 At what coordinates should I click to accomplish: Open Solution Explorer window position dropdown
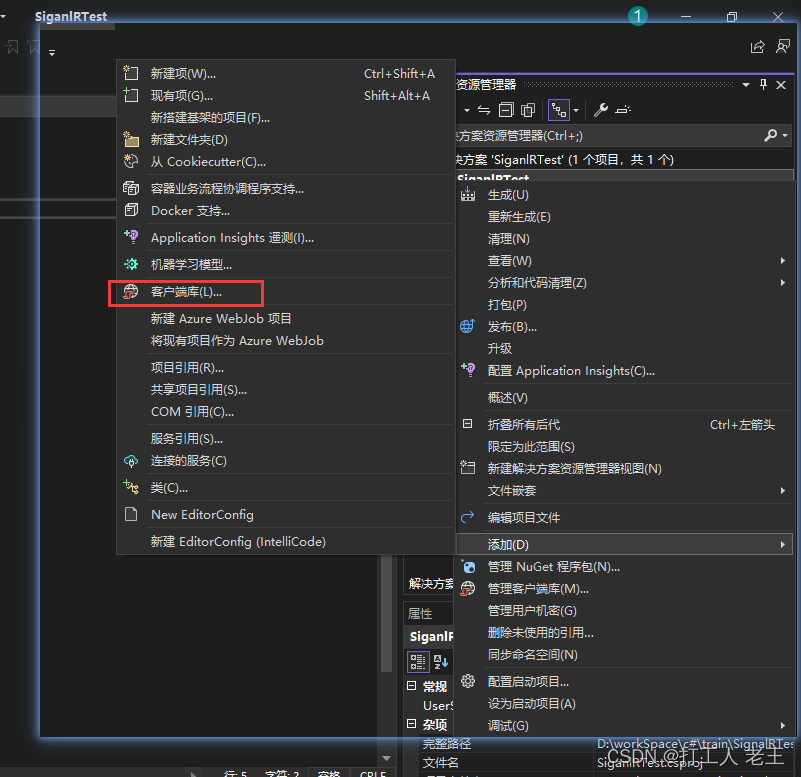pyautogui.click(x=746, y=85)
